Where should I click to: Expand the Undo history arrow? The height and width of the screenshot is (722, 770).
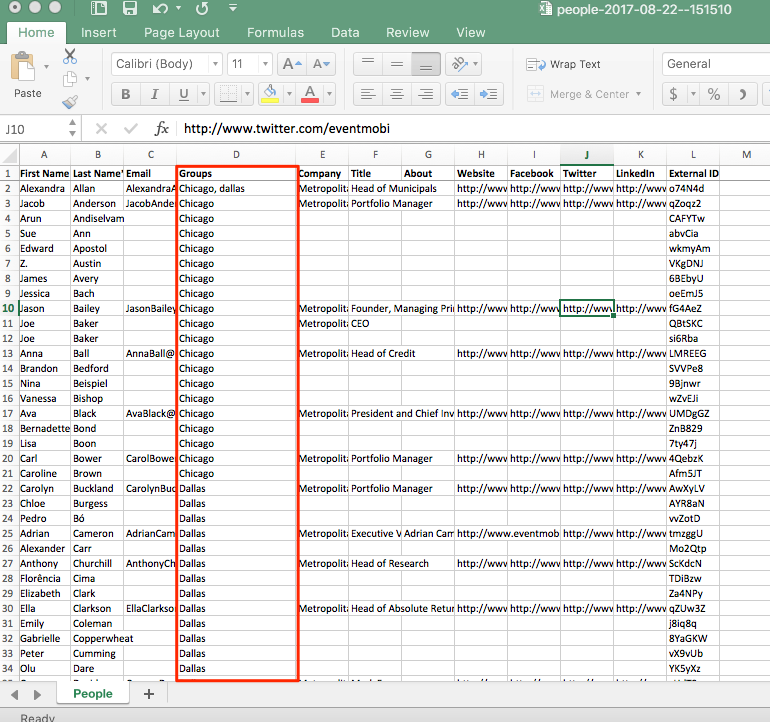pos(179,8)
